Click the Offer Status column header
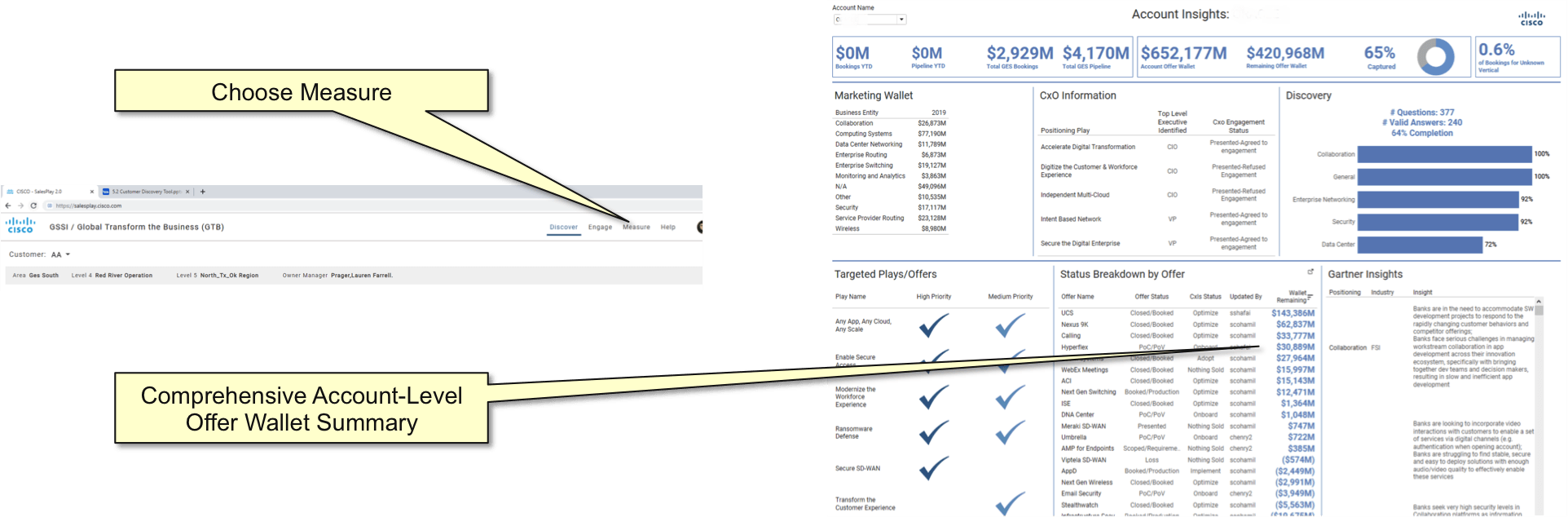 pyautogui.click(x=1152, y=297)
